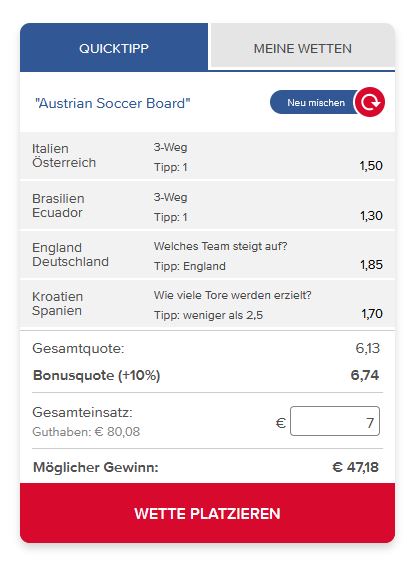Select the Italien Österreich match row
This screenshot has width=407, height=567.
[x=207, y=156]
